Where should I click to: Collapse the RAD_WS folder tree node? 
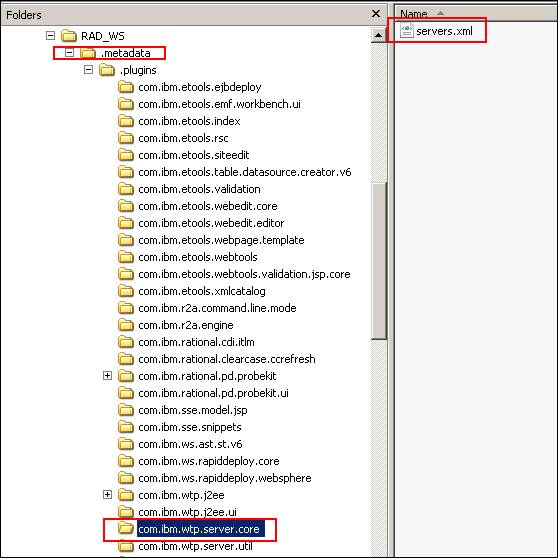click(x=51, y=36)
